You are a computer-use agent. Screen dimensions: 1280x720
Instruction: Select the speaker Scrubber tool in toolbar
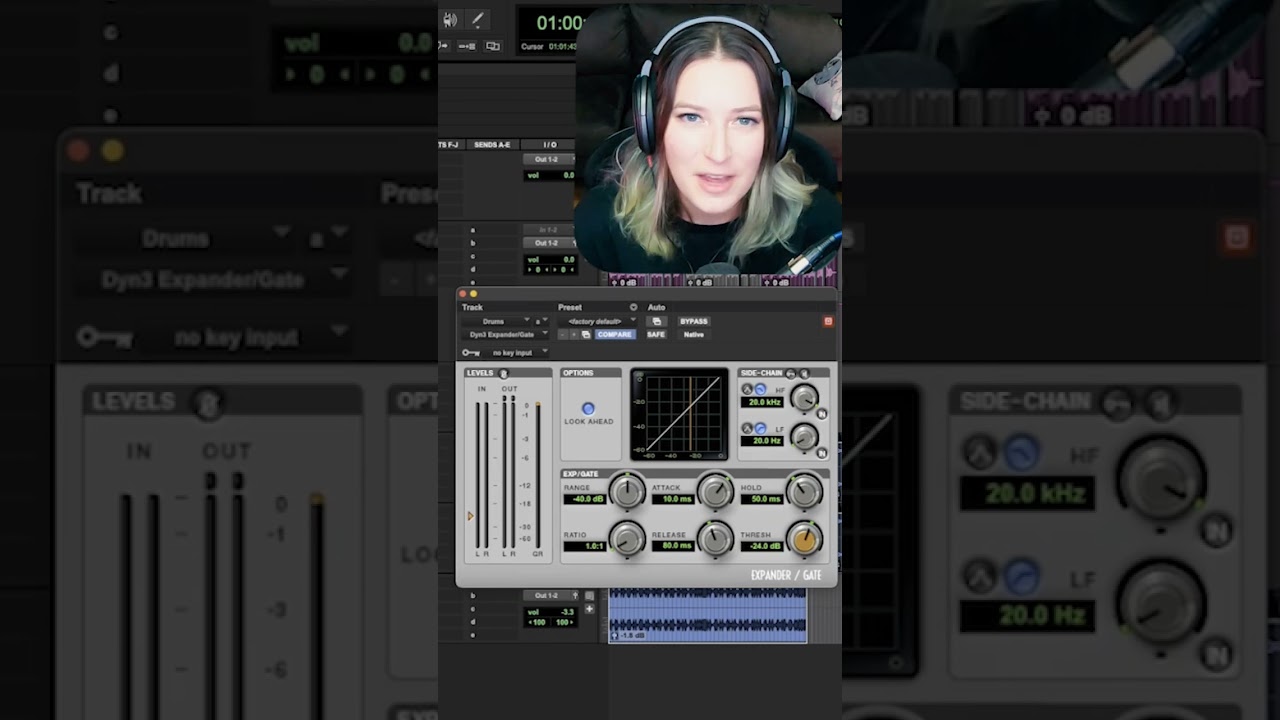449,20
